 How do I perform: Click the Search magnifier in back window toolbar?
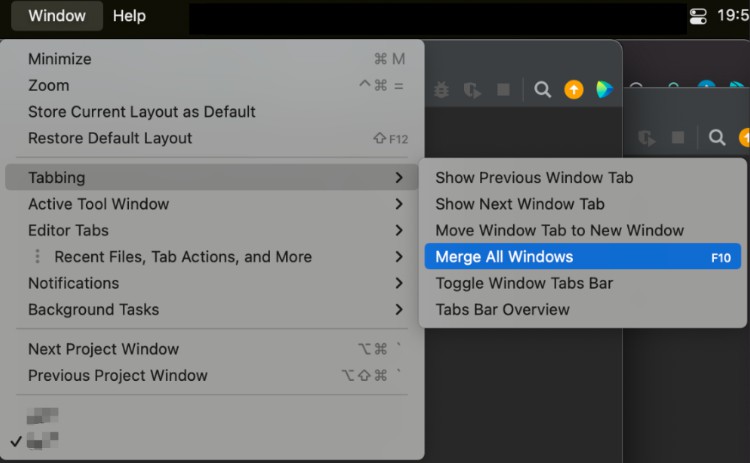(717, 138)
